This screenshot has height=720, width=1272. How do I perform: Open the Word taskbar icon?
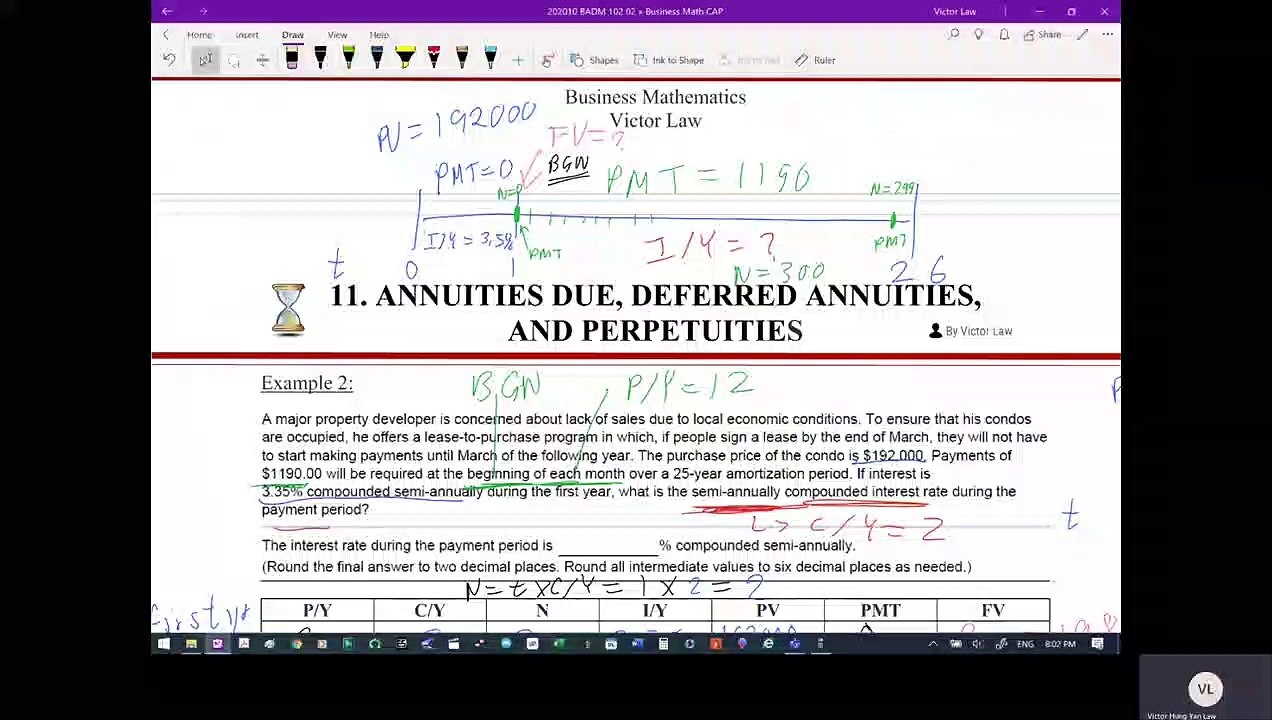tap(637, 644)
